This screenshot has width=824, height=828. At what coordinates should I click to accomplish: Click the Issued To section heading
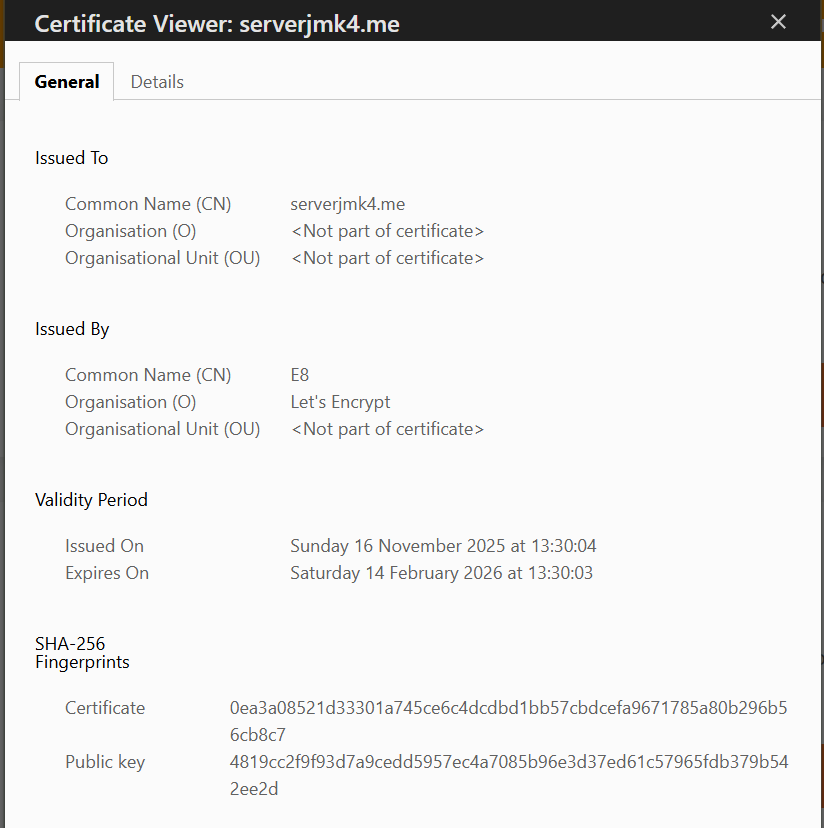tap(71, 157)
